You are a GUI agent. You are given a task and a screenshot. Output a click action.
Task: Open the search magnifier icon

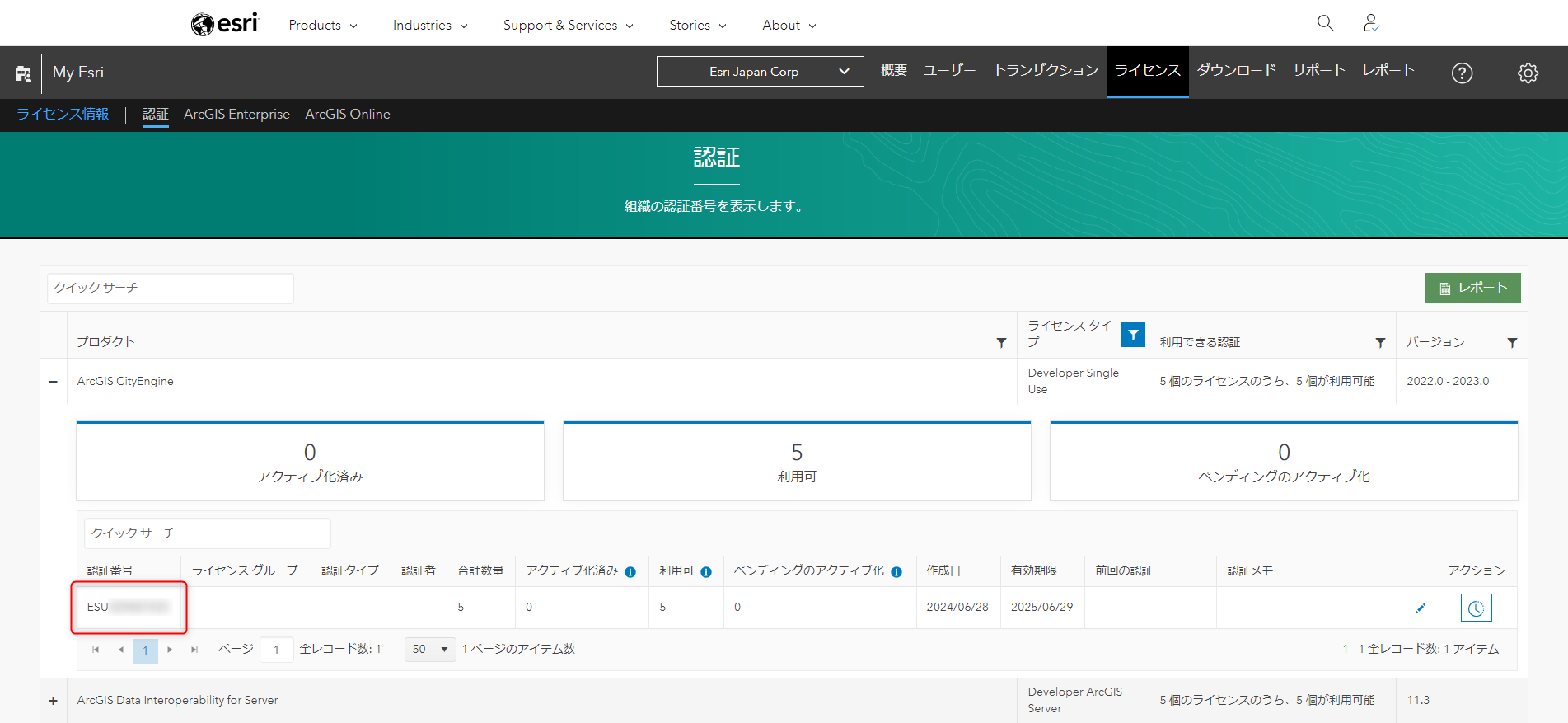[1325, 23]
